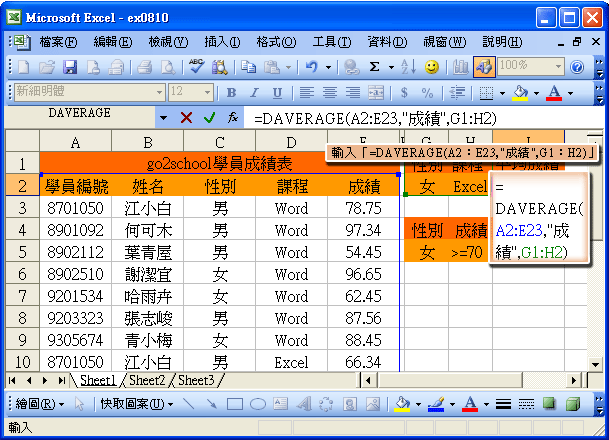This screenshot has width=609, height=440.
Task: Open the Insert Function fx dialog
Action: [x=233, y=117]
